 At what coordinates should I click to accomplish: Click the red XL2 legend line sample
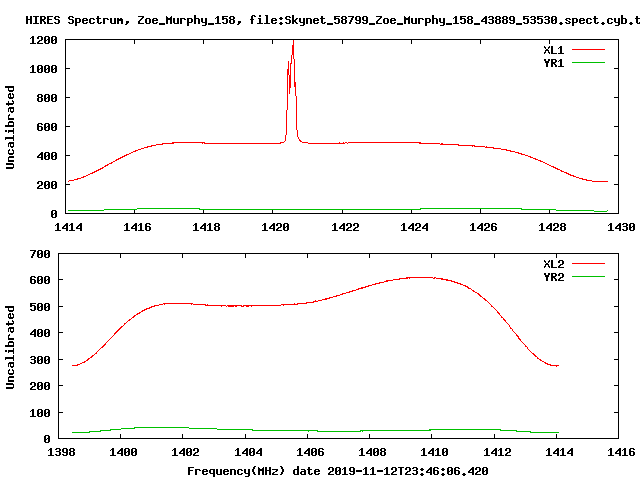[x=588, y=264]
